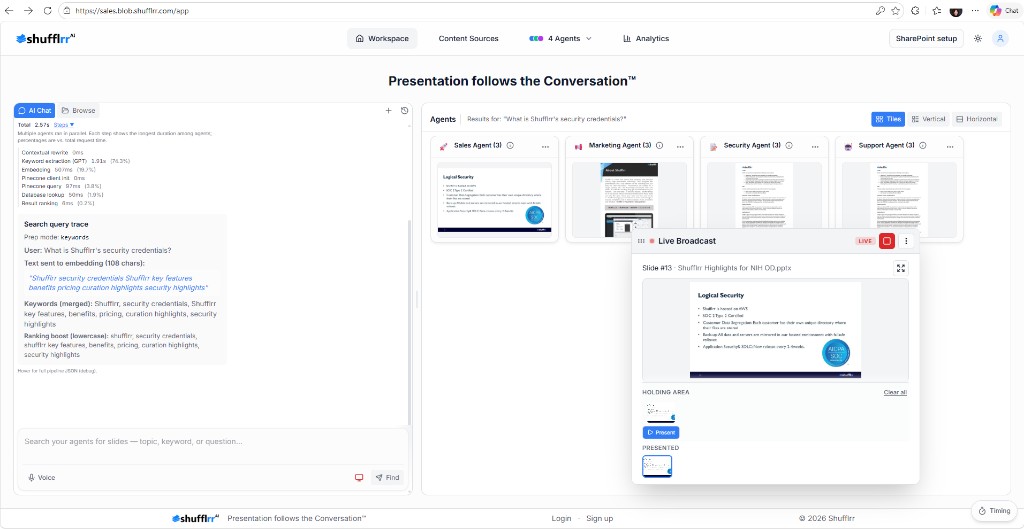The height and width of the screenshot is (529, 1024).
Task: Open Marketing Agent result thumbnail
Action: (629, 199)
